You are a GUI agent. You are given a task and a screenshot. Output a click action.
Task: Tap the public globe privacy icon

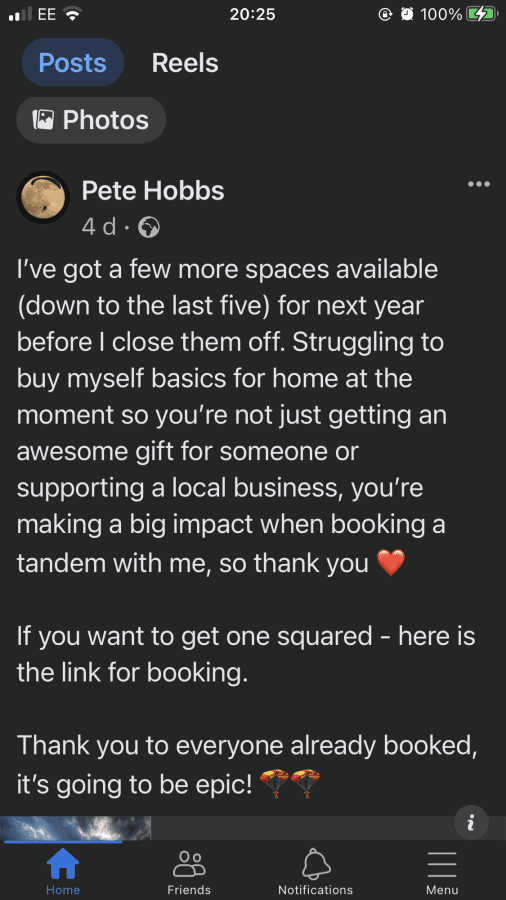(x=149, y=228)
